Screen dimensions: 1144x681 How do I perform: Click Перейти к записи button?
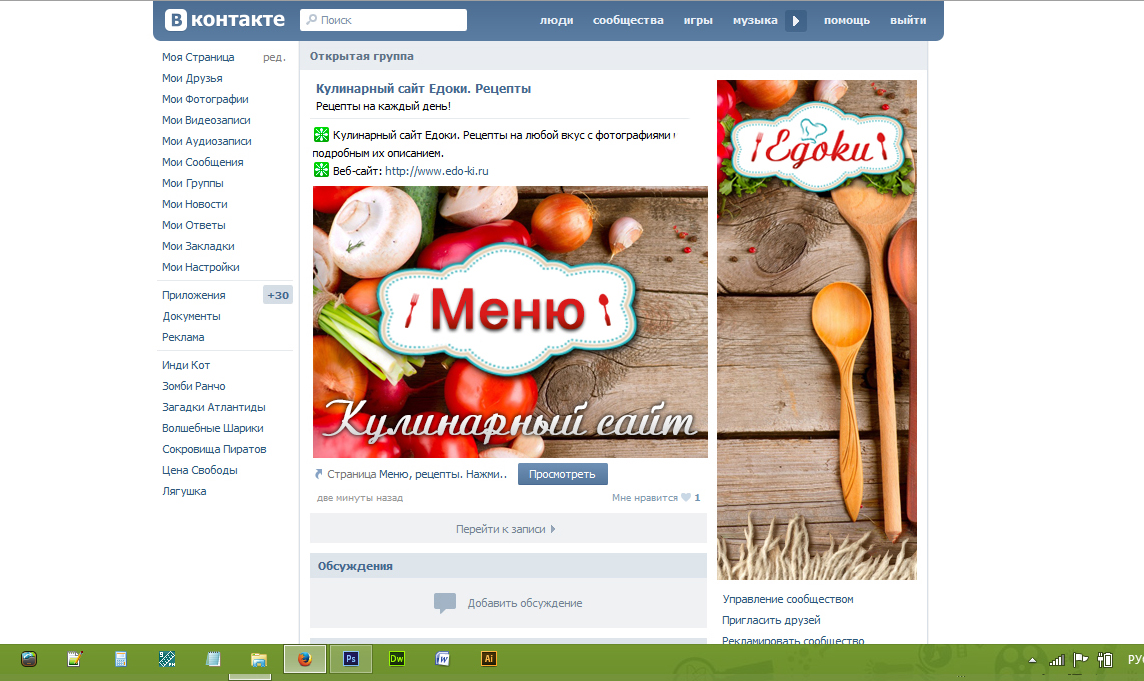pyautogui.click(x=509, y=528)
